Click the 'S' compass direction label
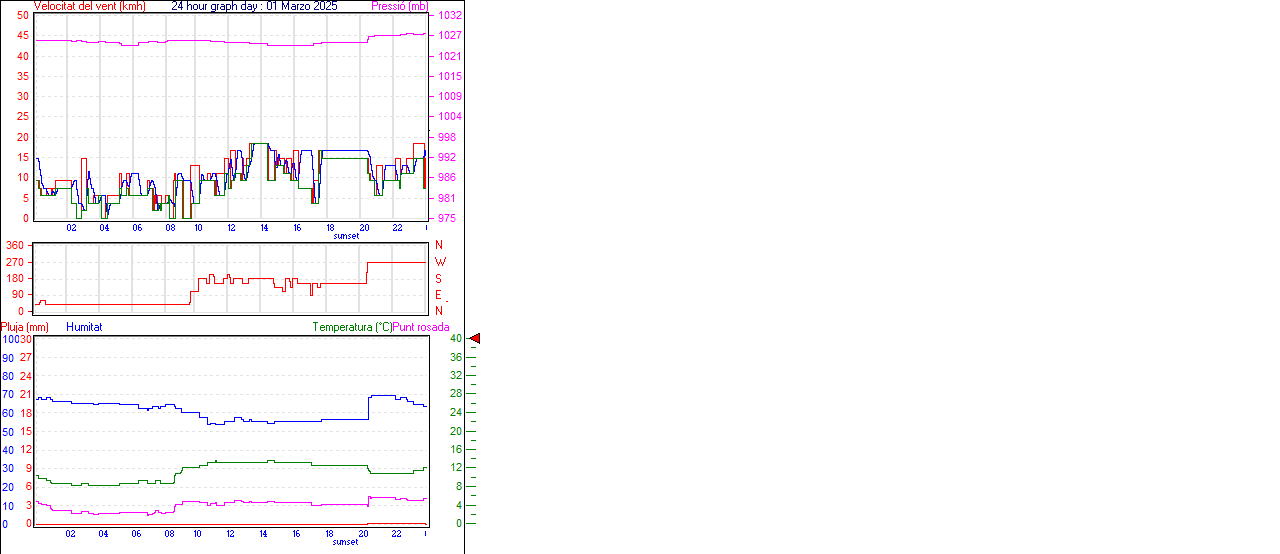Viewport: 1280px width, 554px height. tap(438, 279)
